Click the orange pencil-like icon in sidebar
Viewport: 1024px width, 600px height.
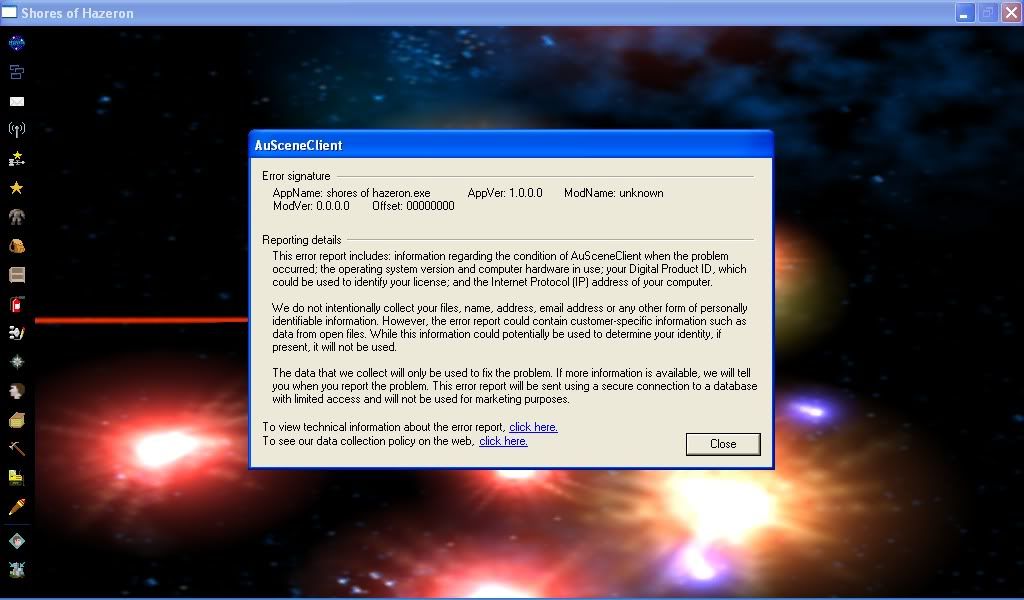[16, 507]
